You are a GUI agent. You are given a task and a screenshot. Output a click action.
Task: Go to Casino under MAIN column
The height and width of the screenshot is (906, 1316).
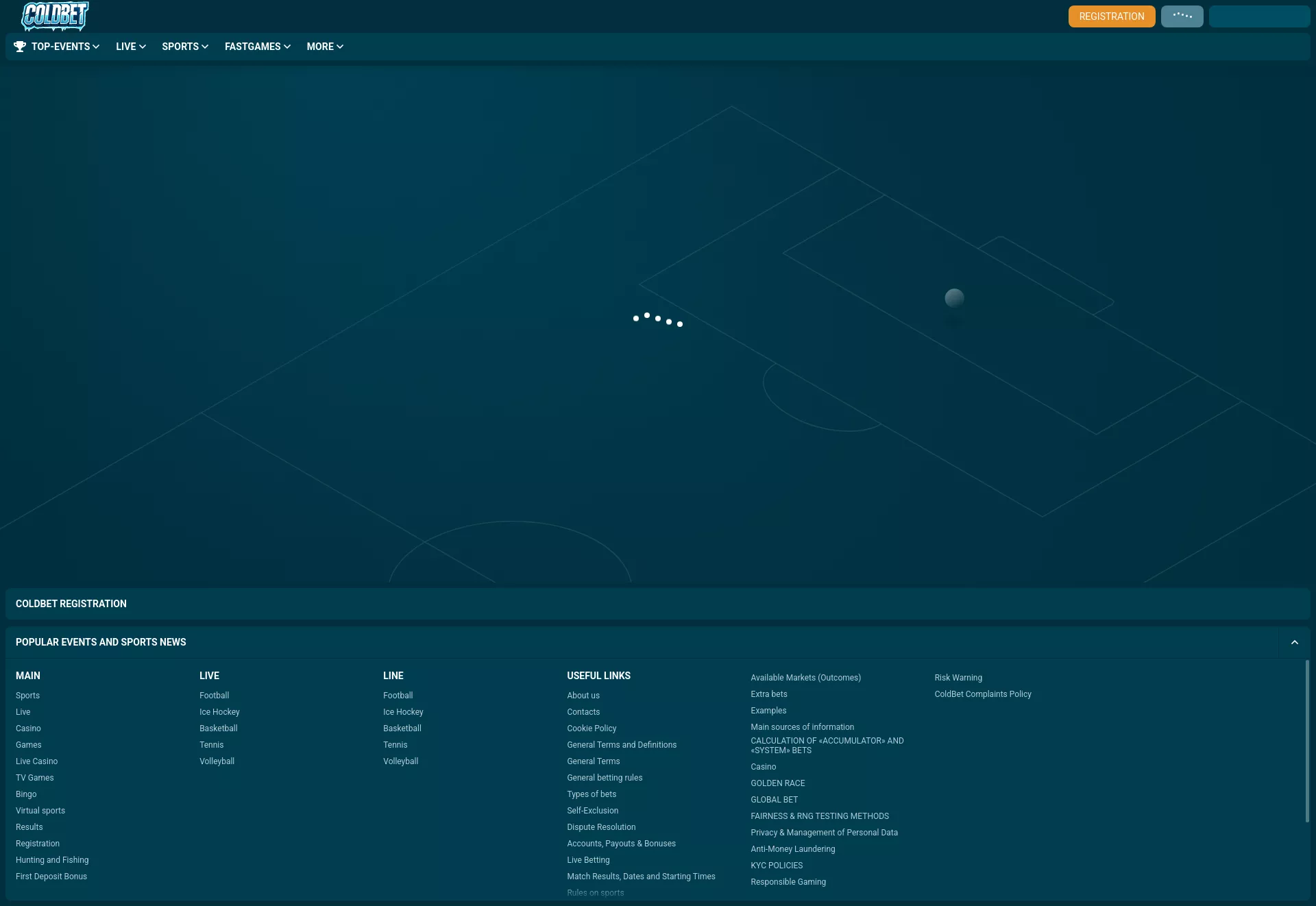point(28,729)
